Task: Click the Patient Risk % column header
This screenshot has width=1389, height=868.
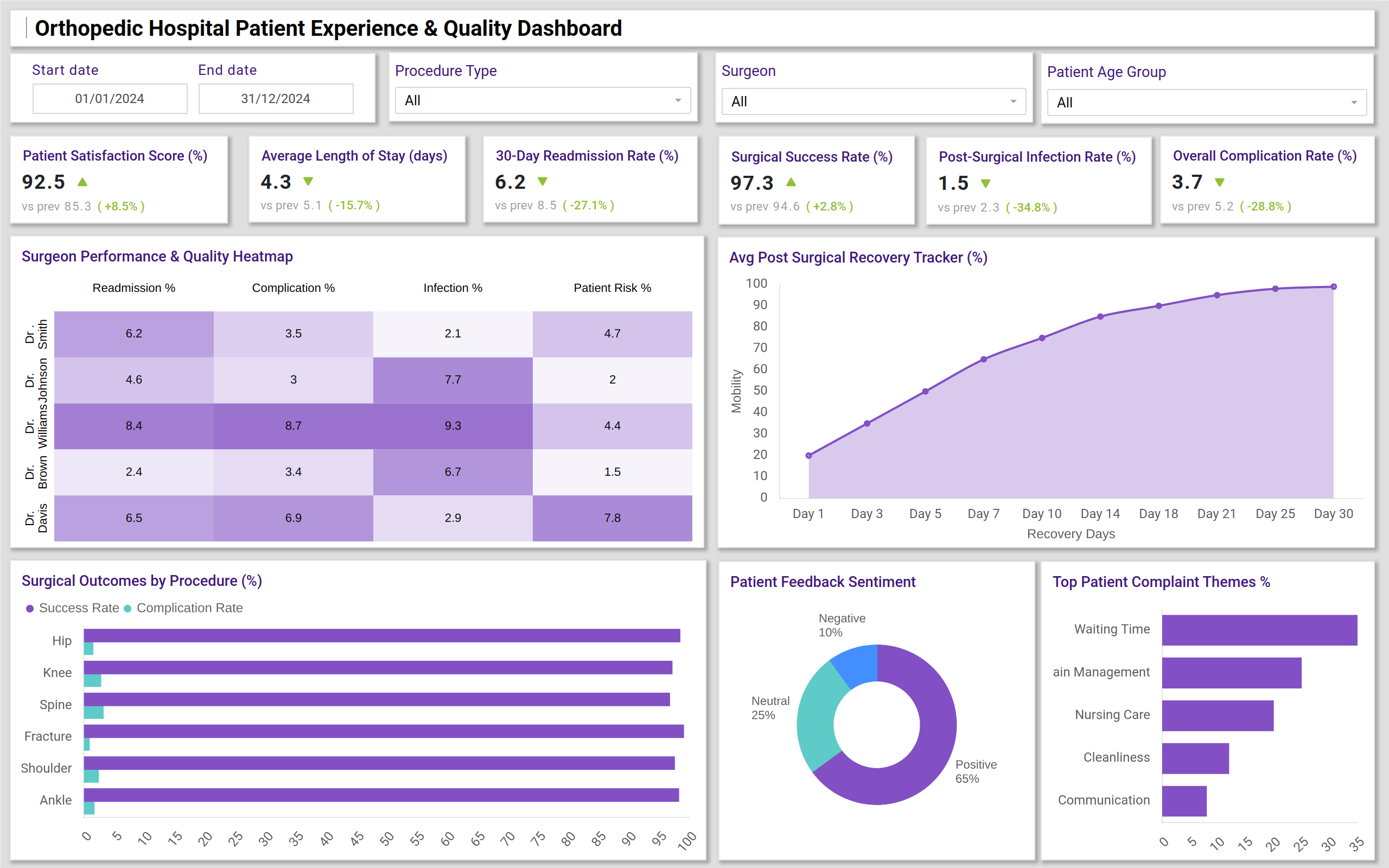Action: 613,288
